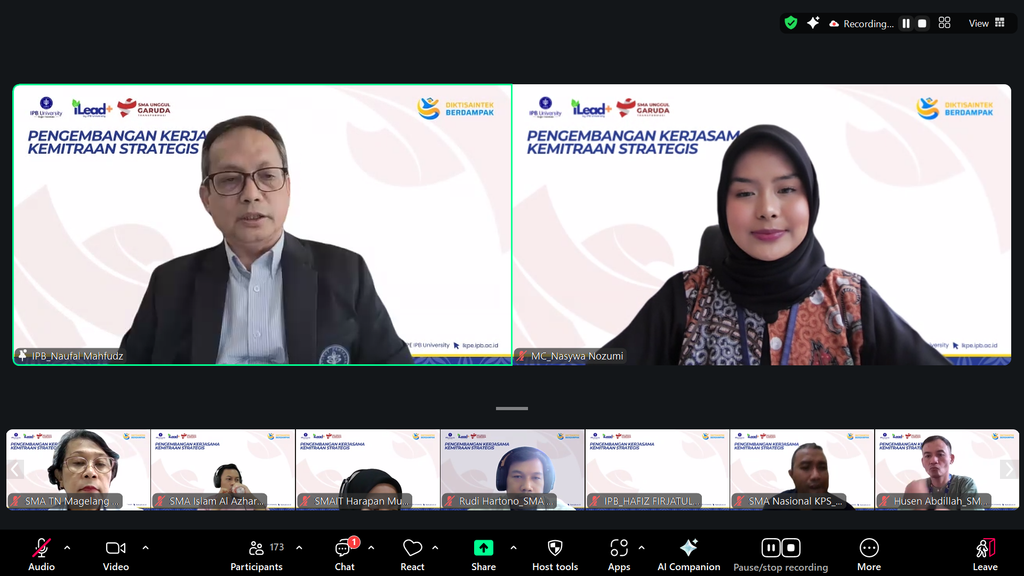Pause recording from the top recording indicator
The height and width of the screenshot is (576, 1024).
(x=906, y=24)
